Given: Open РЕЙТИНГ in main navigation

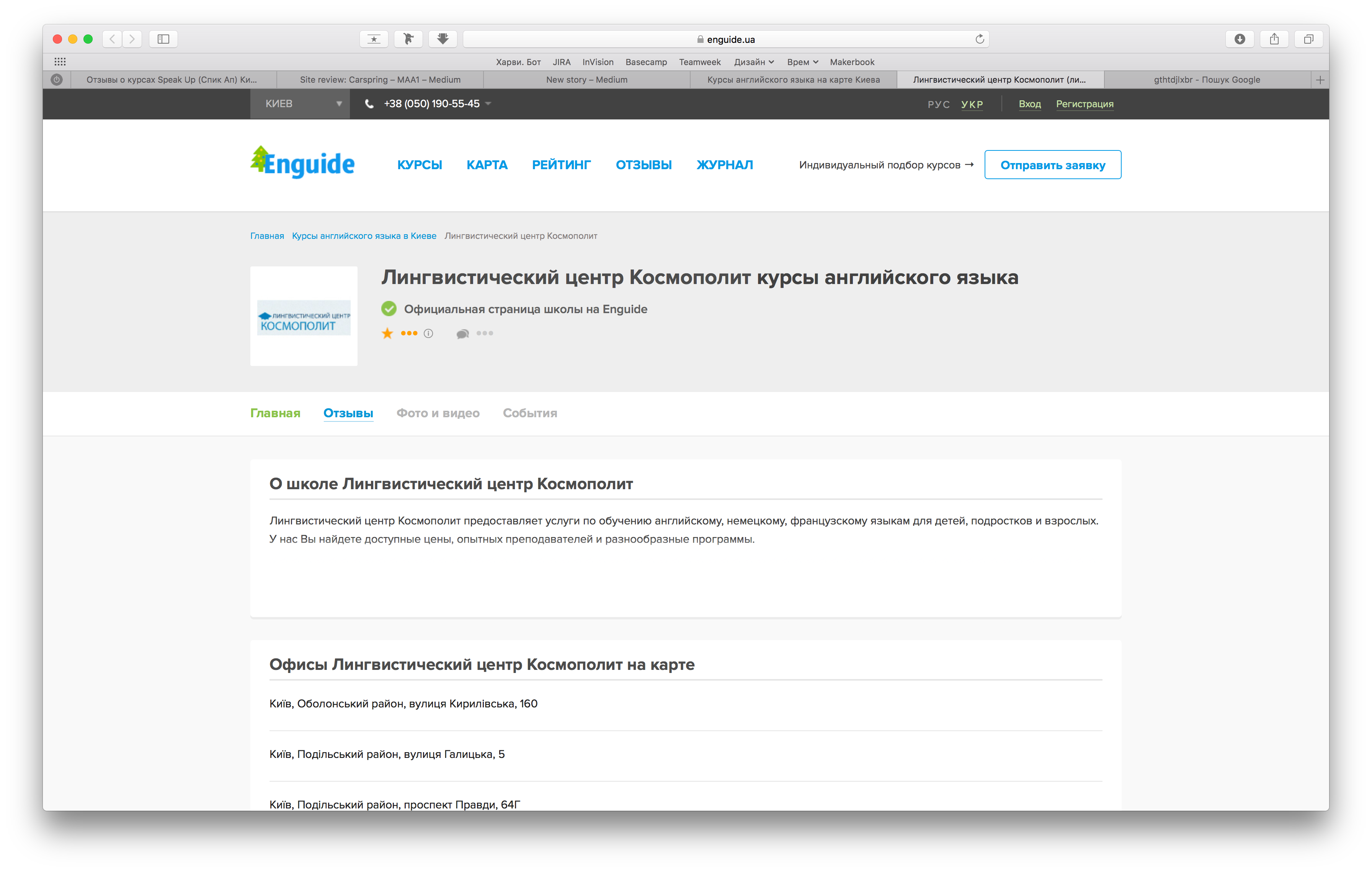Looking at the screenshot, I should click(x=561, y=165).
